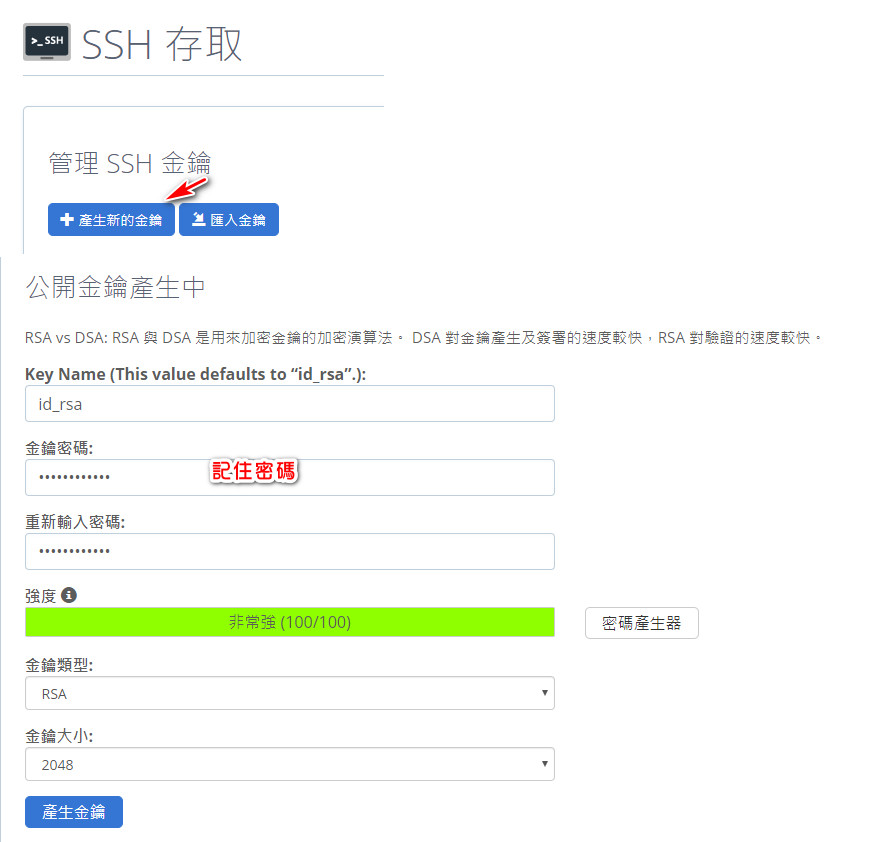Click the SSH terminal icon in the header
Image resolution: width=883 pixels, height=842 pixels.
pyautogui.click(x=46, y=42)
